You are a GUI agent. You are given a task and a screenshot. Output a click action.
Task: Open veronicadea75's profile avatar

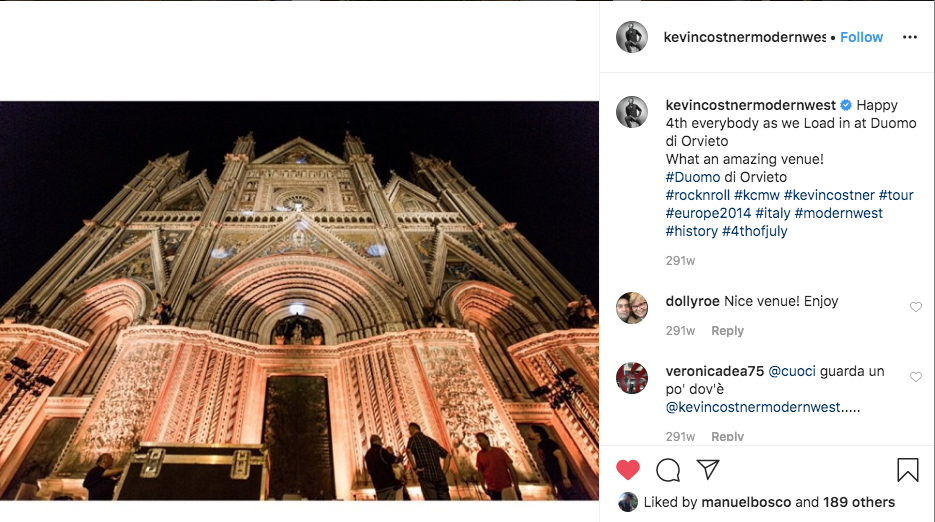632,378
